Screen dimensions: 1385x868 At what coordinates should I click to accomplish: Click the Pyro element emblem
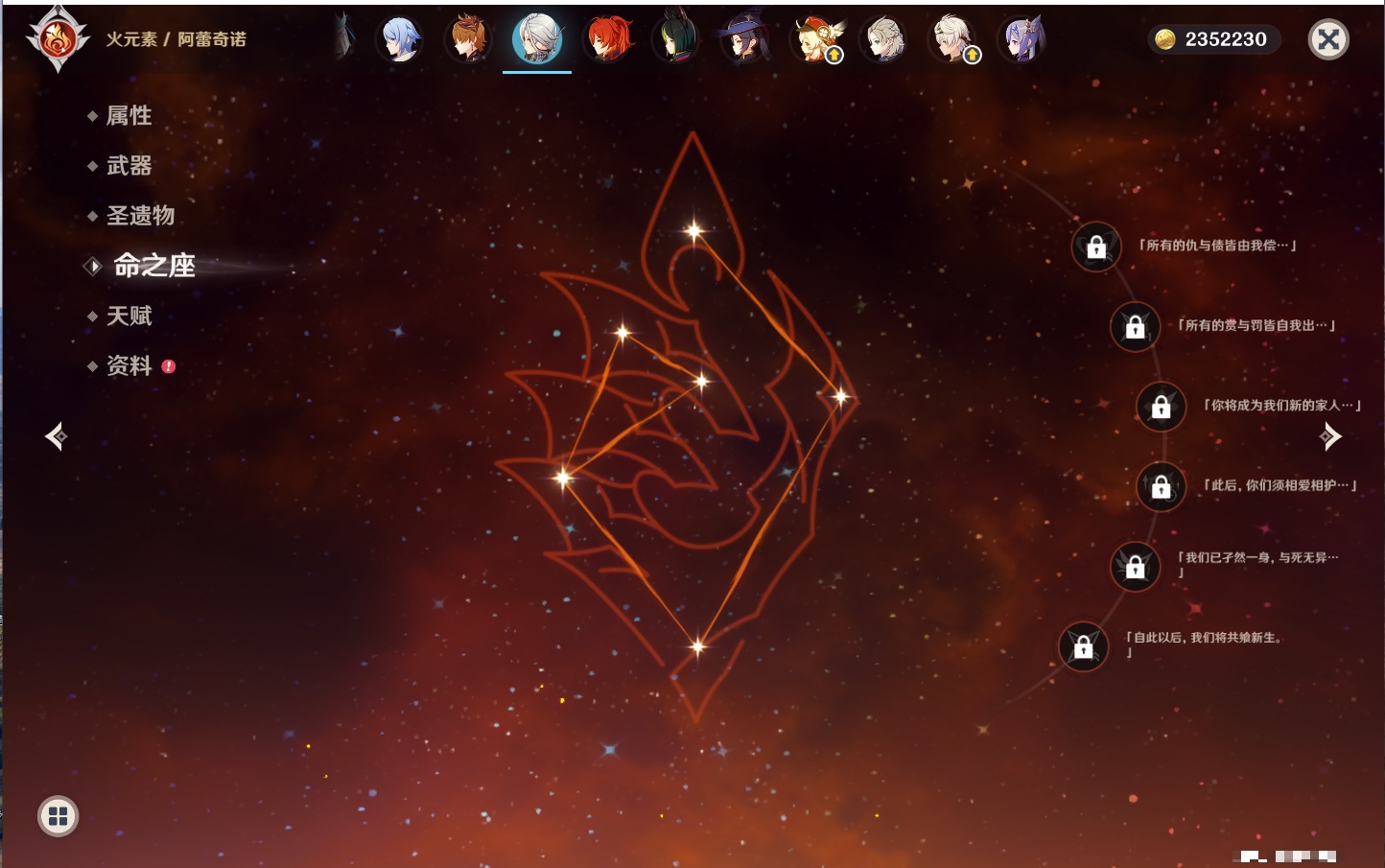[x=58, y=39]
